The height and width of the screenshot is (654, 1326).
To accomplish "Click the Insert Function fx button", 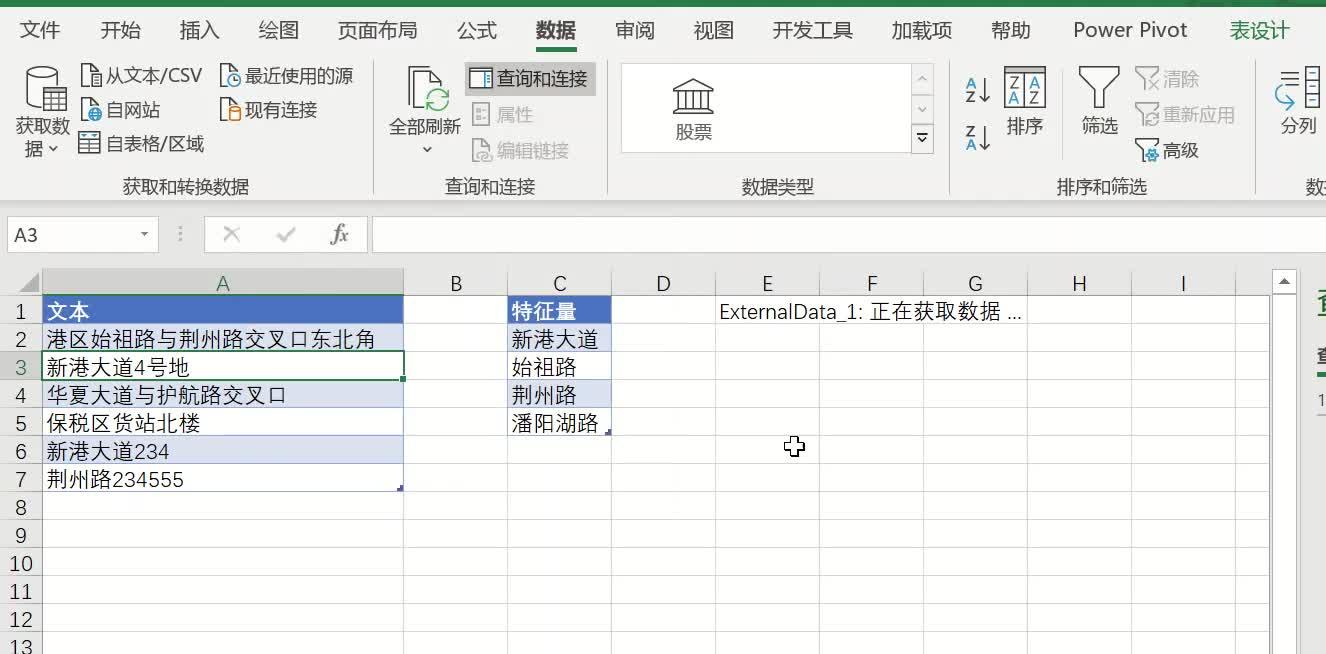I will click(339, 234).
